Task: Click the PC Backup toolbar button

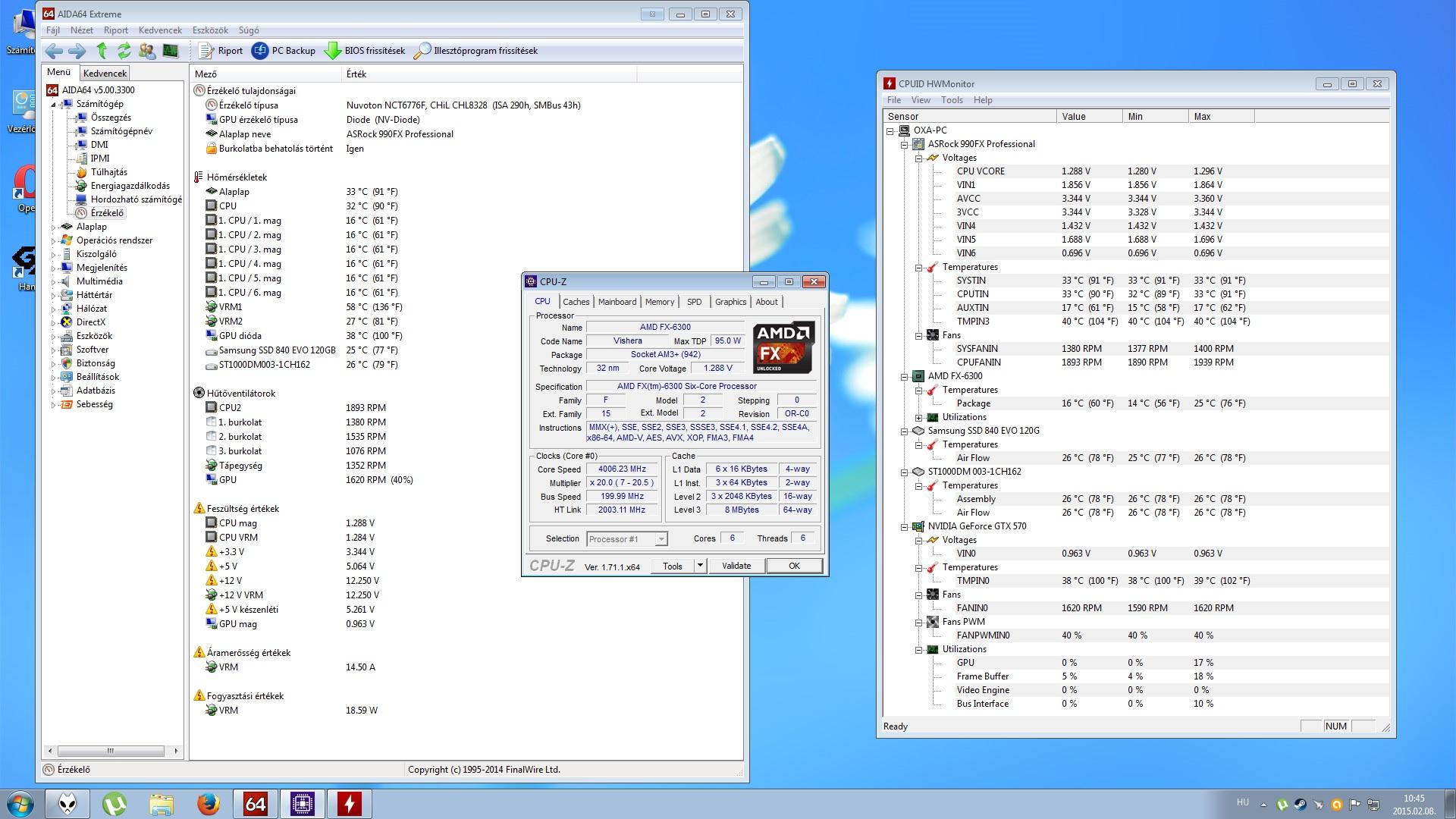Action: point(284,51)
